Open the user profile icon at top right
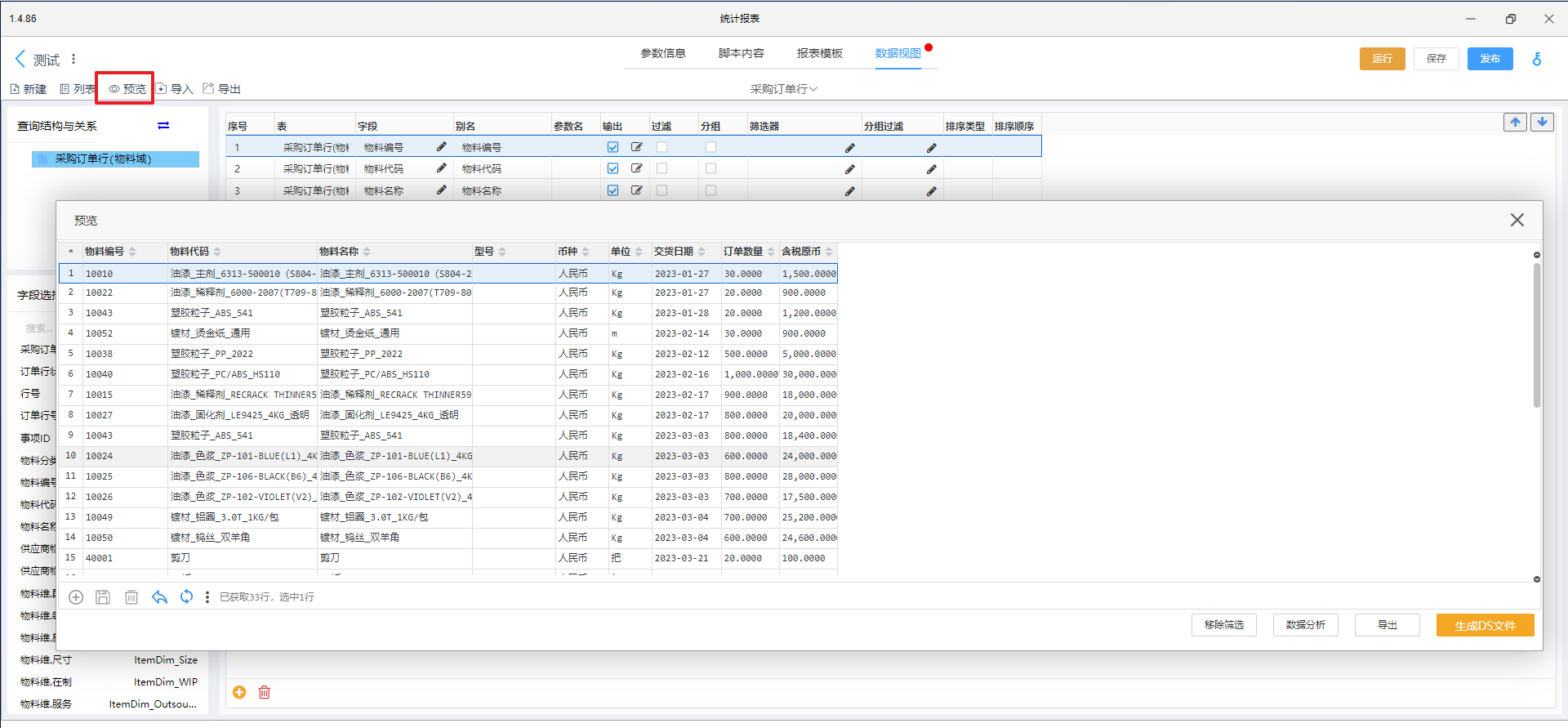 pos(1537,59)
